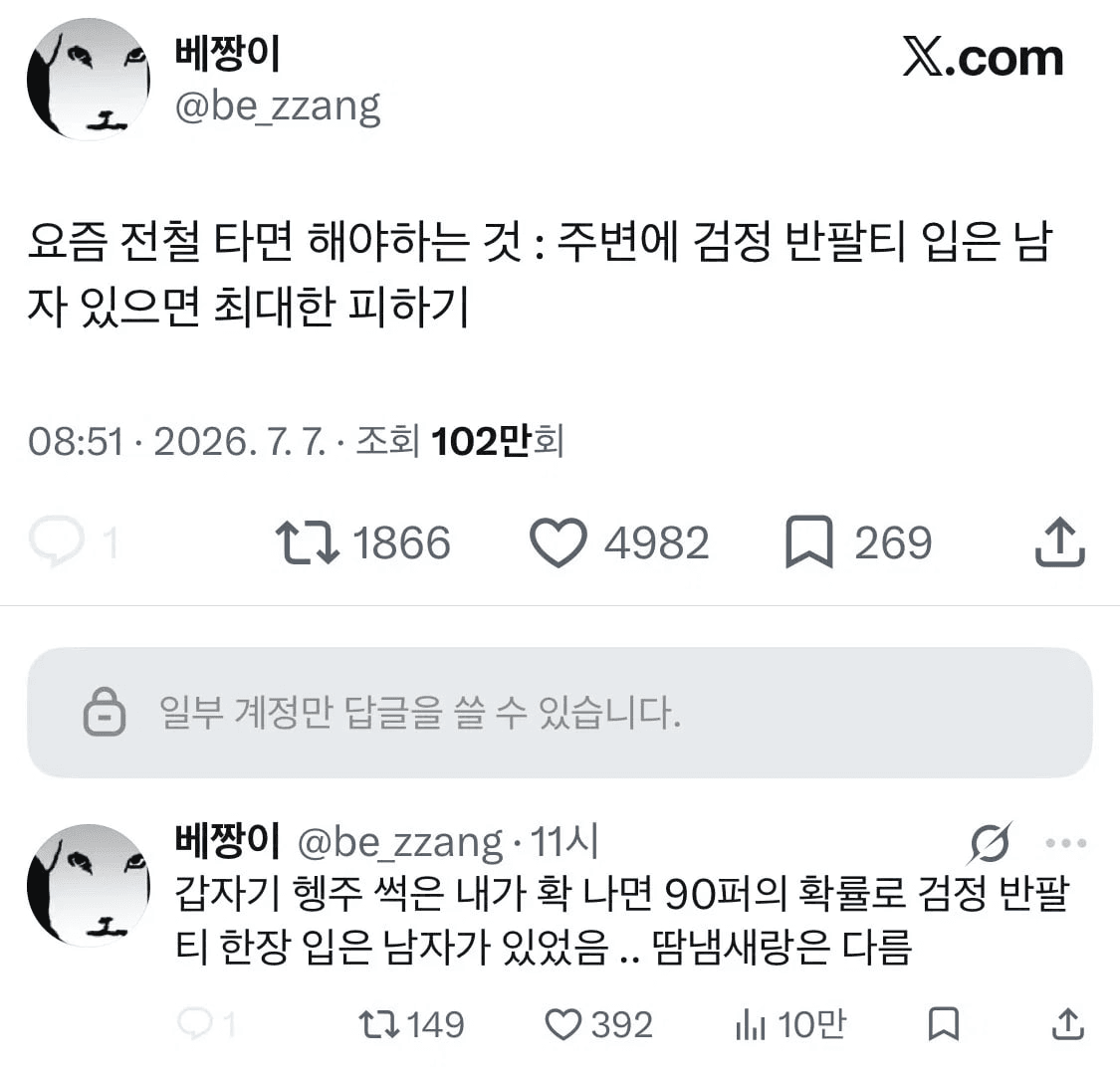The image size is (1120, 1075).
Task: View analytics icon showing 10만 views
Action: click(x=750, y=1025)
